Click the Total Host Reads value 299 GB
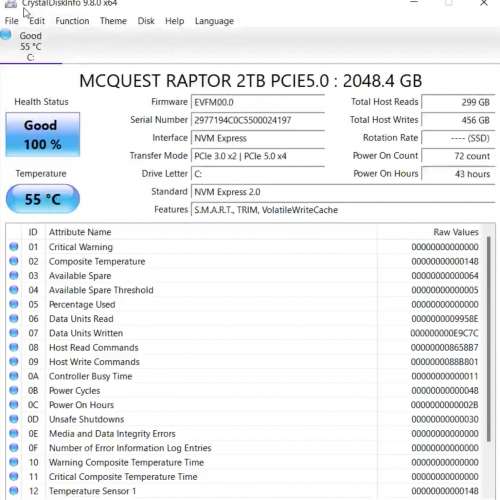Image resolution: width=500 pixels, height=500 pixels. (x=458, y=102)
